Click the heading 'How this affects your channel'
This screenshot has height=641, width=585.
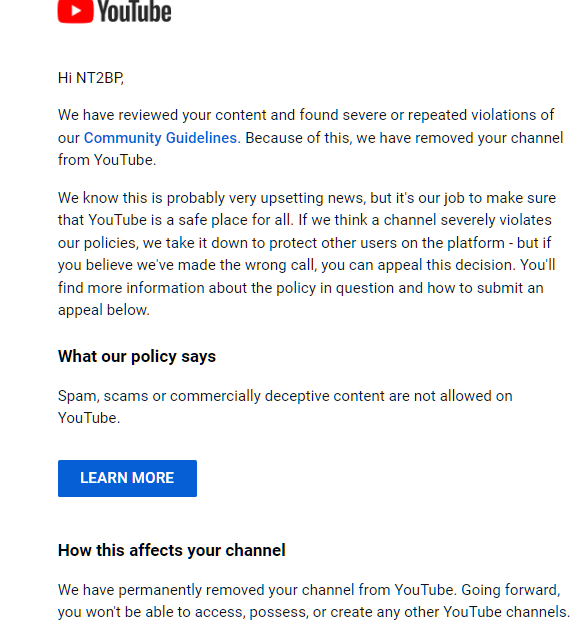[x=172, y=550]
